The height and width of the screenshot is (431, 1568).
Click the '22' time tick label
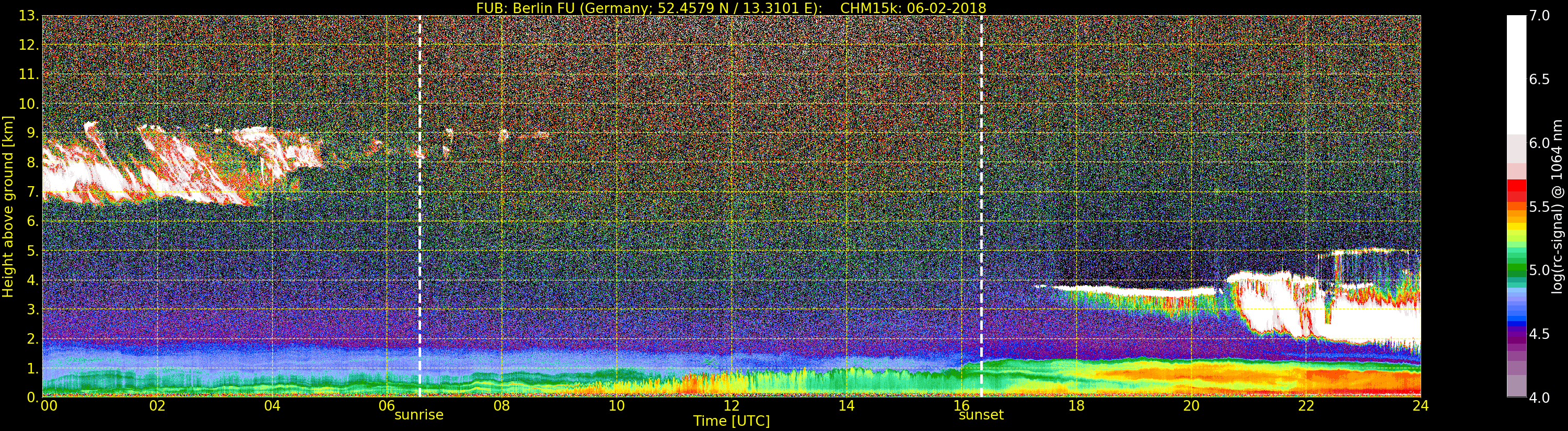pyautogui.click(x=1306, y=406)
